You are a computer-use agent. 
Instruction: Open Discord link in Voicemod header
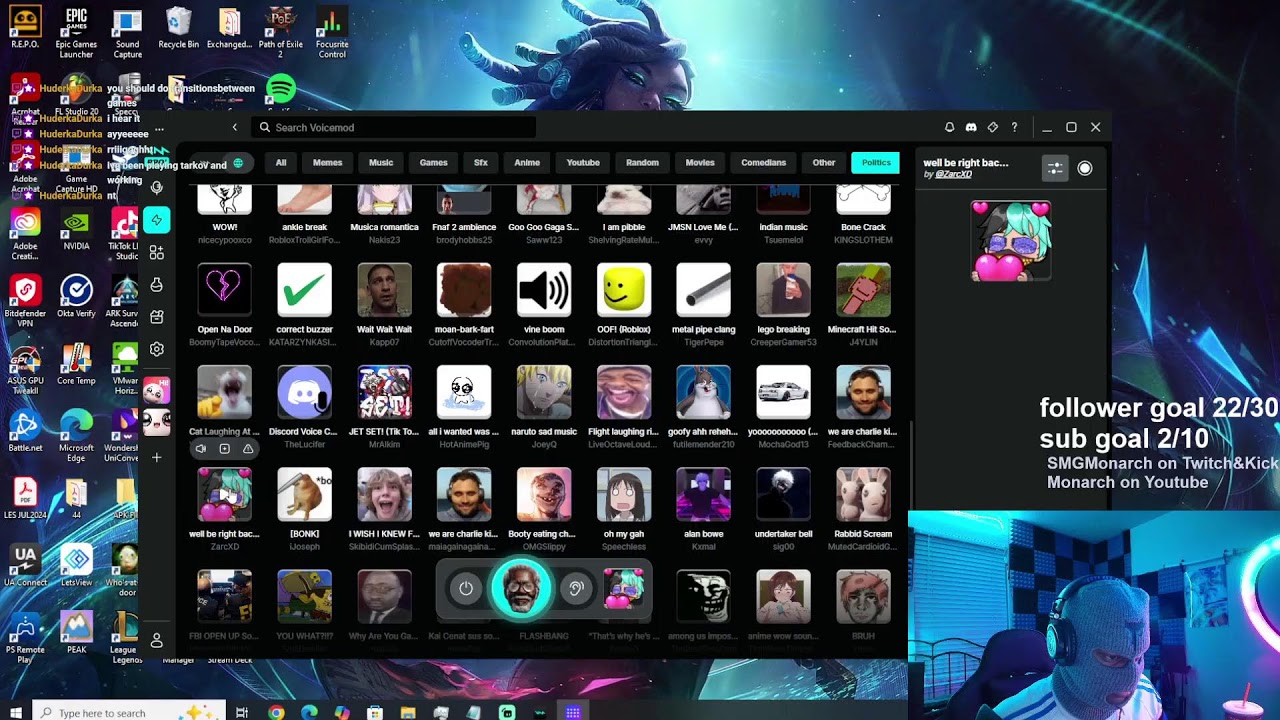(x=970, y=127)
